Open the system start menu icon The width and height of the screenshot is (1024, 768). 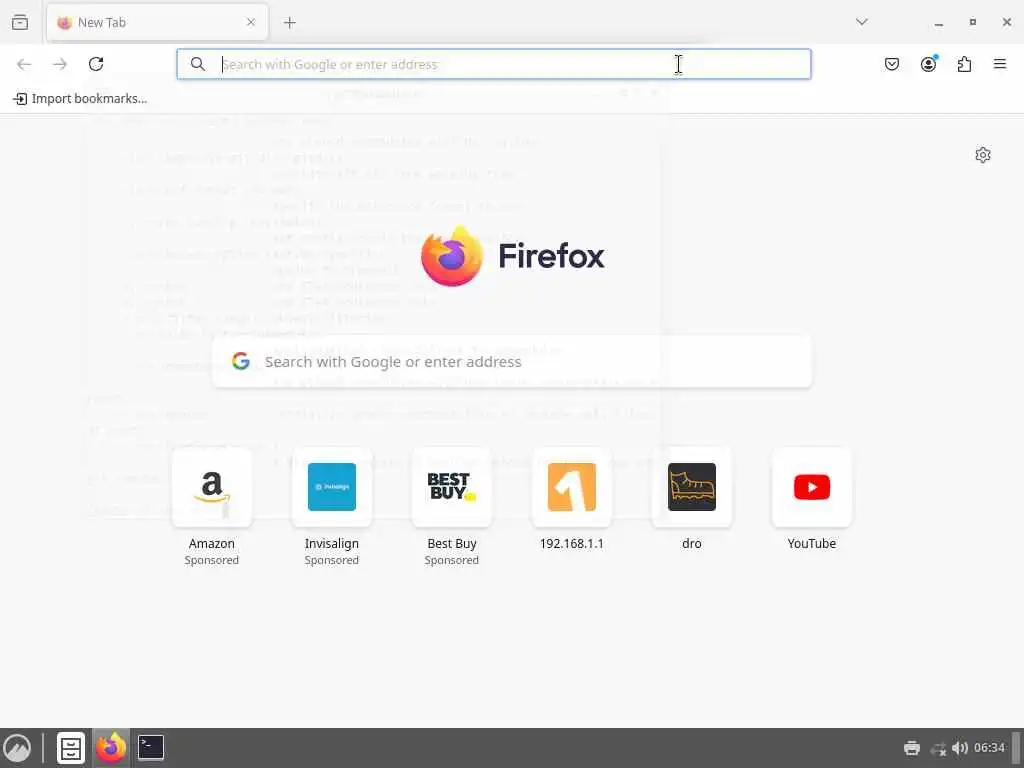(17, 748)
